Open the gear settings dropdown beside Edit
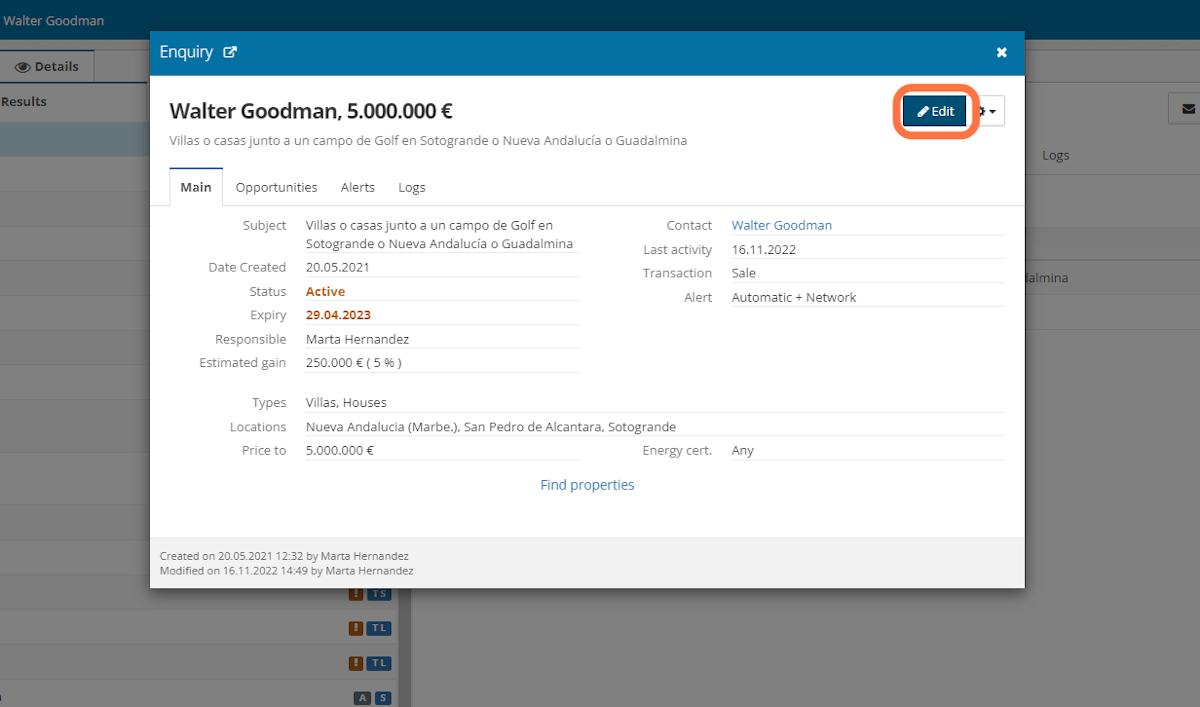The image size is (1200, 707). (x=987, y=112)
